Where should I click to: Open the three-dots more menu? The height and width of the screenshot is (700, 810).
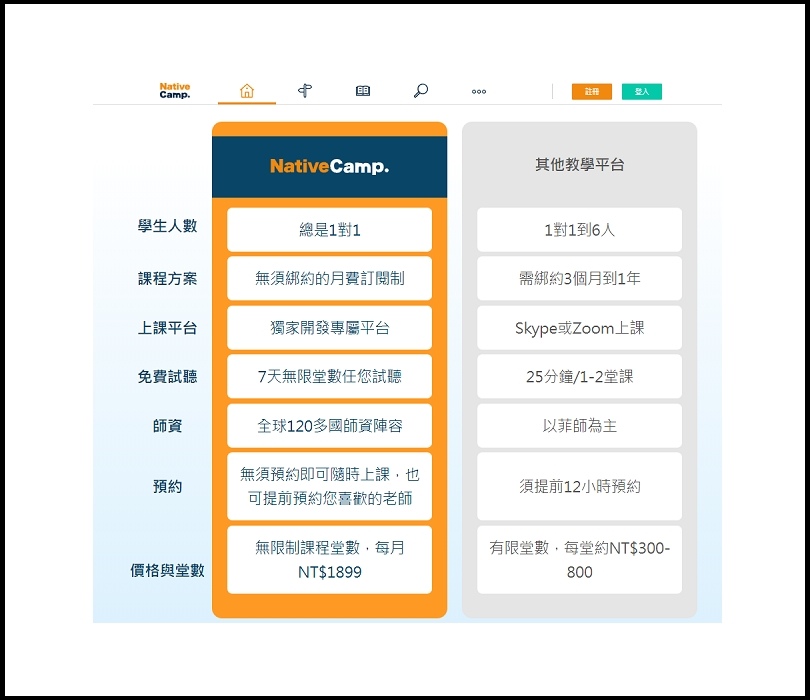(479, 91)
